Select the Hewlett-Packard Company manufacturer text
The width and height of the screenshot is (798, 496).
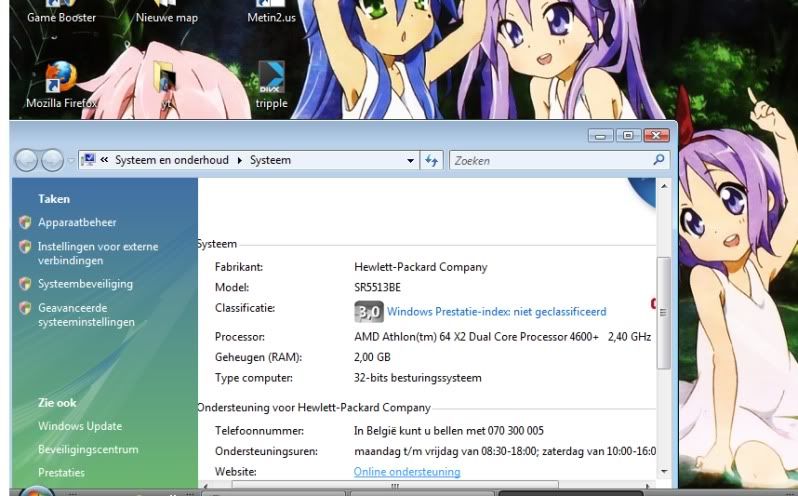click(x=420, y=267)
